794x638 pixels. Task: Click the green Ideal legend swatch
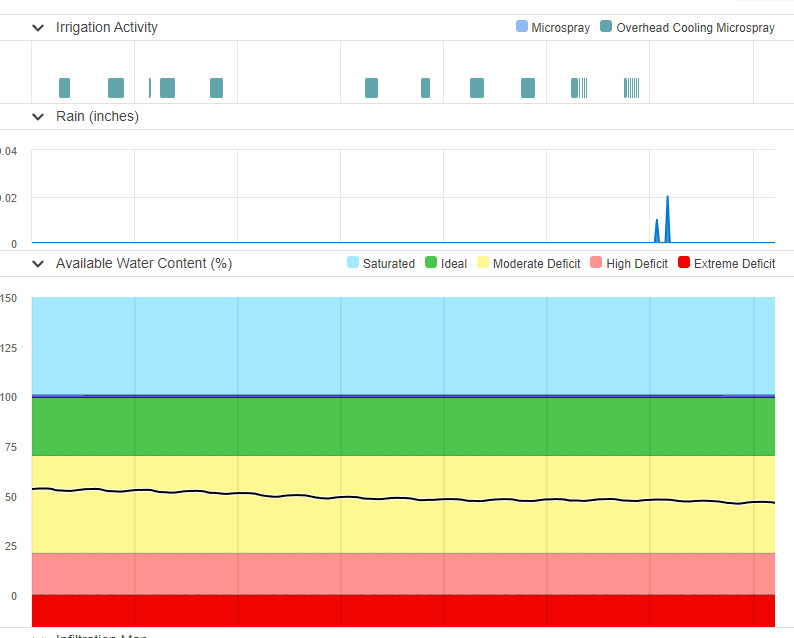pos(431,263)
